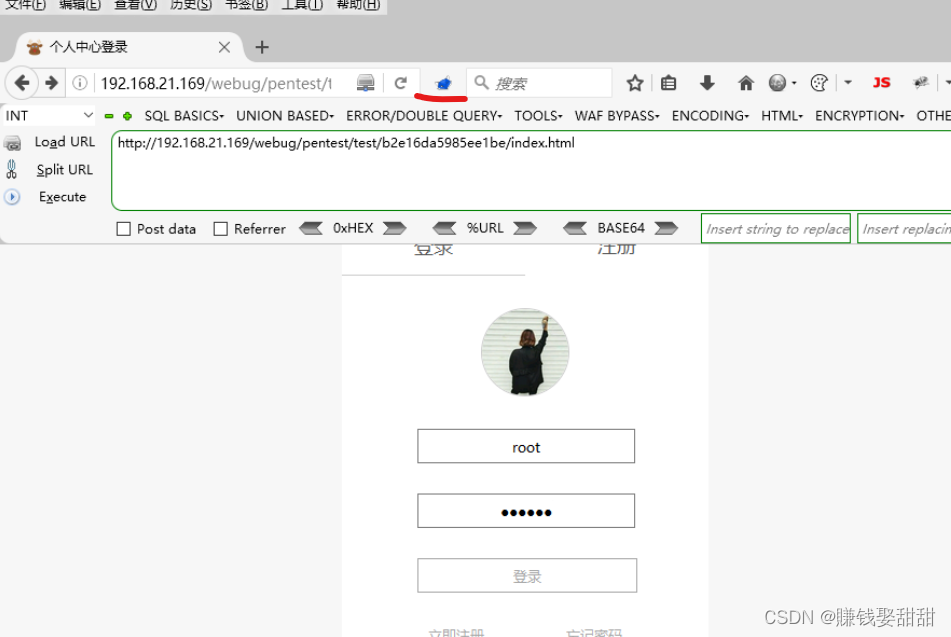
Task: Toggle the red JS icon
Action: (881, 83)
